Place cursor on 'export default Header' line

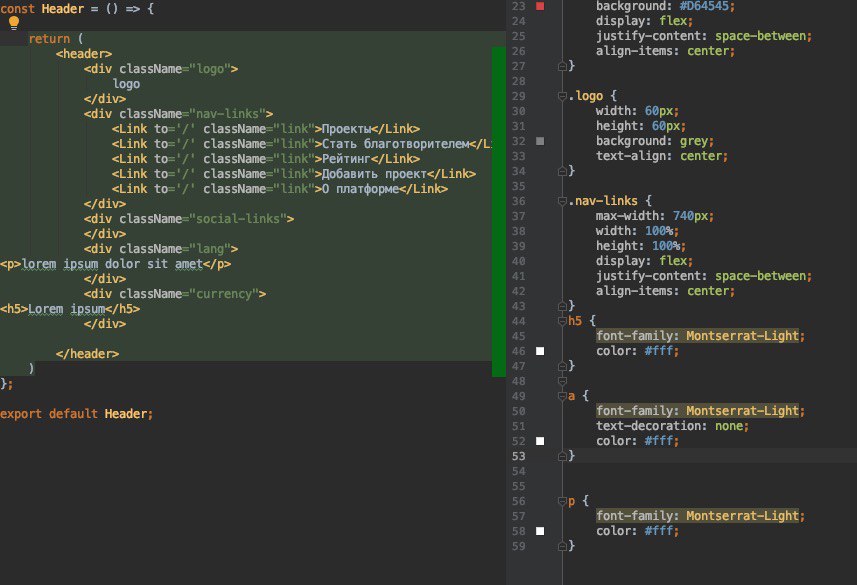[76, 414]
